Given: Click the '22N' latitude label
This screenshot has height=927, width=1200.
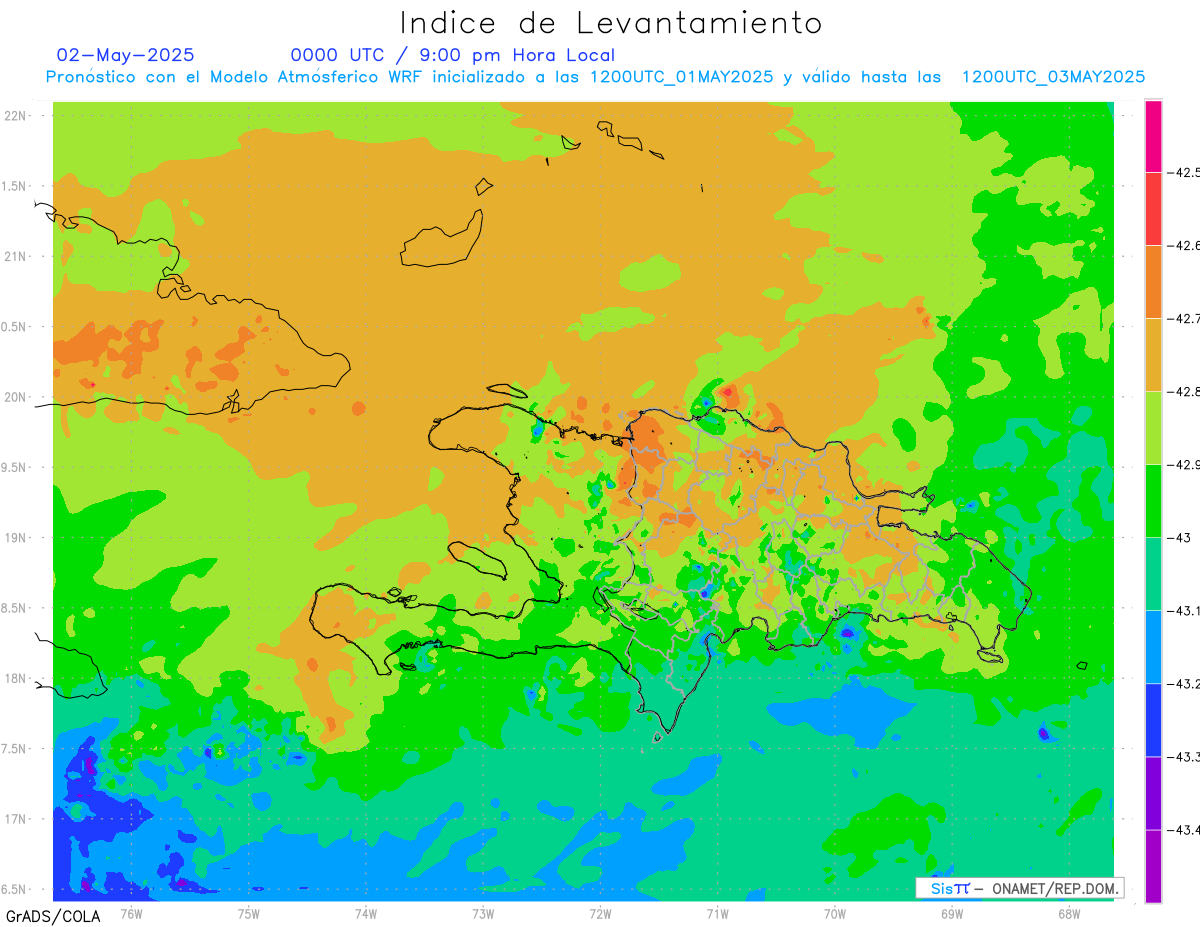Looking at the screenshot, I should 16,116.
